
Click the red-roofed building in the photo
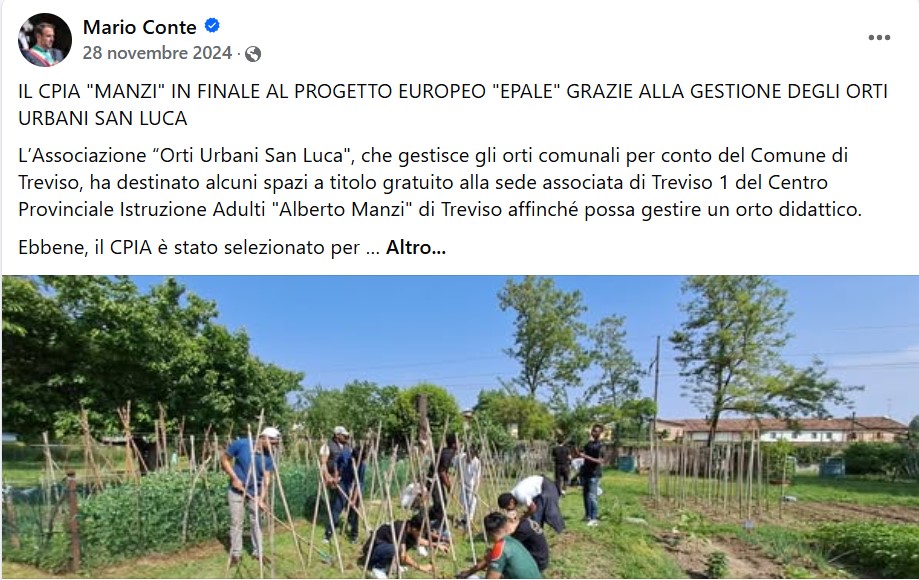(782, 431)
